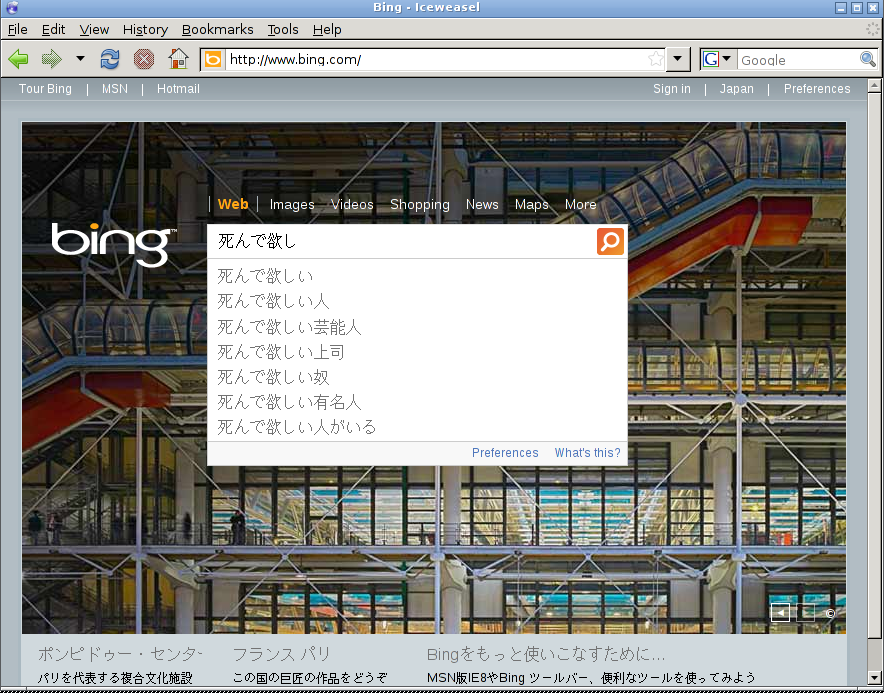Image resolution: width=884 pixels, height=693 pixels.
Task: Open the Edit menu
Action: (54, 29)
